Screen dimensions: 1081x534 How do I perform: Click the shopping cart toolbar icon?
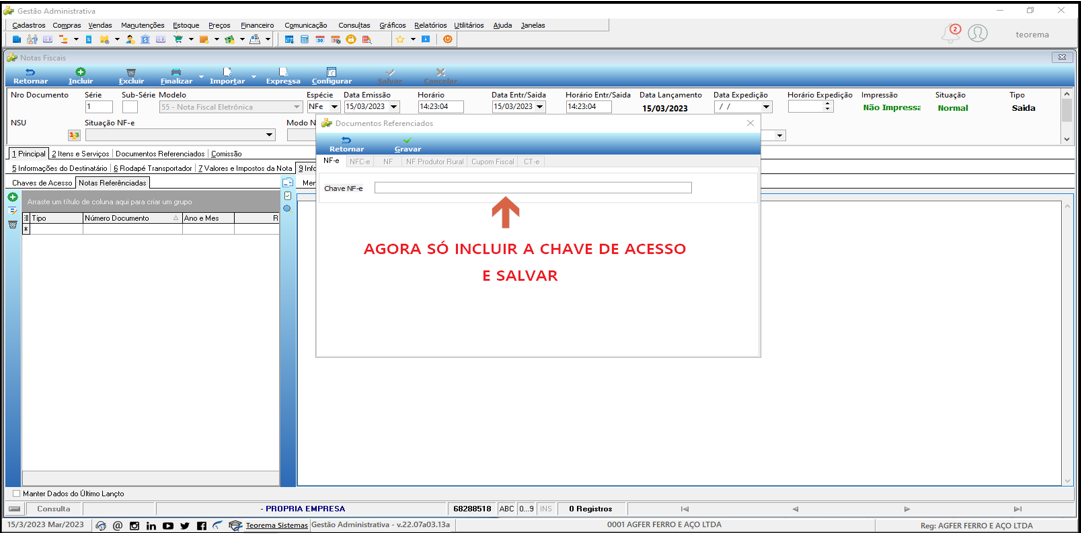coord(179,39)
